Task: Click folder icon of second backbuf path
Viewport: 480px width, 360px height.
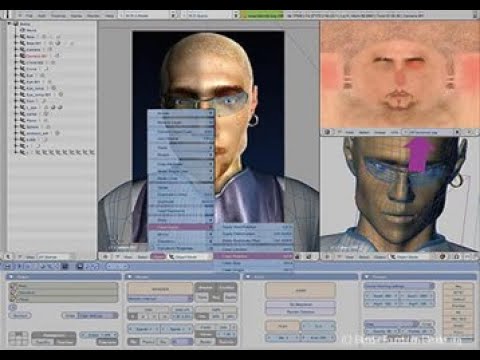Action: [x=13, y=293]
